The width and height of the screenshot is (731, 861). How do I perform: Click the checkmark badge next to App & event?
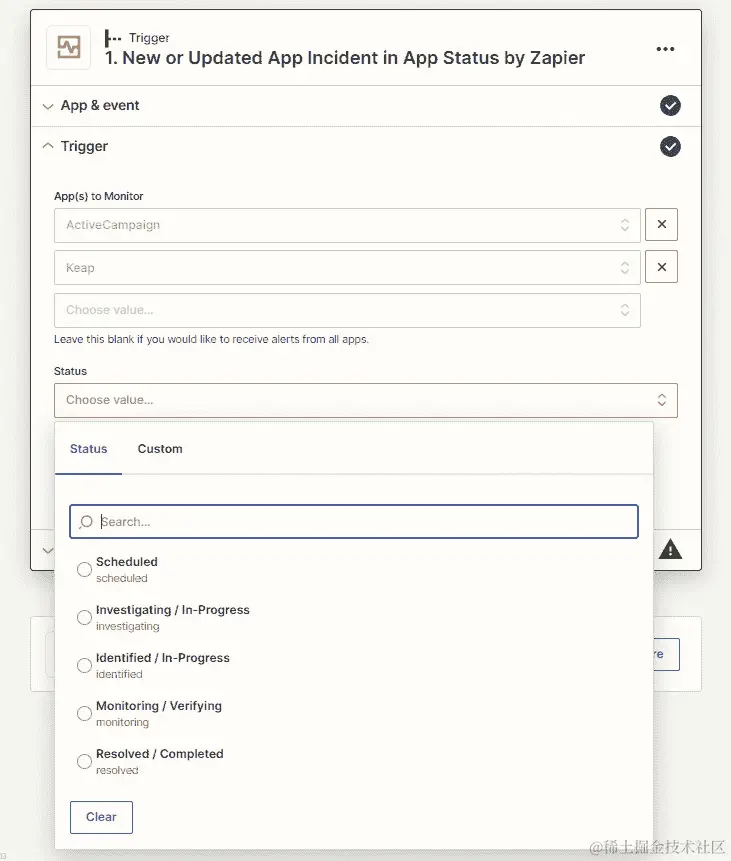coord(670,106)
